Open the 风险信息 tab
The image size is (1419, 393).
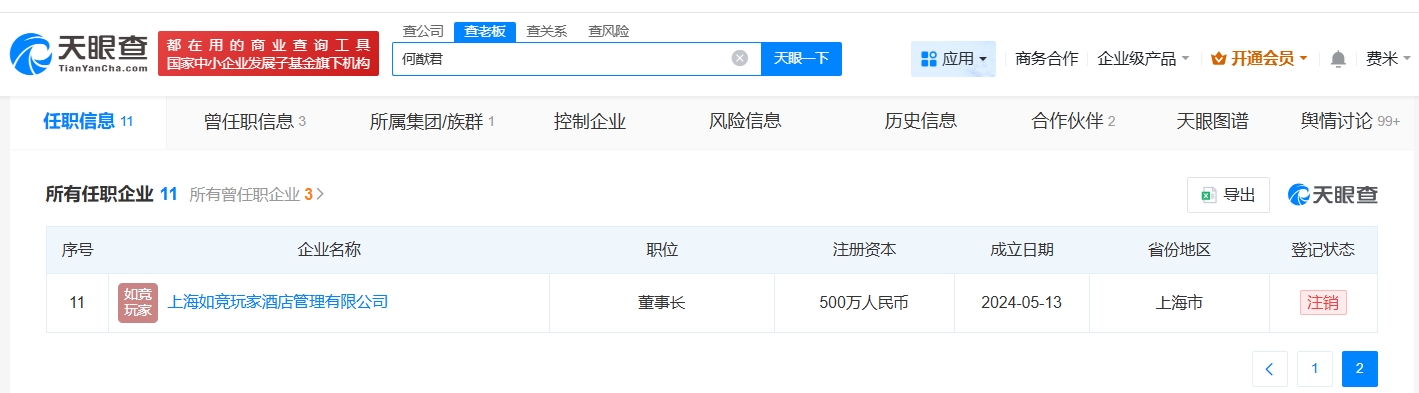(x=745, y=122)
